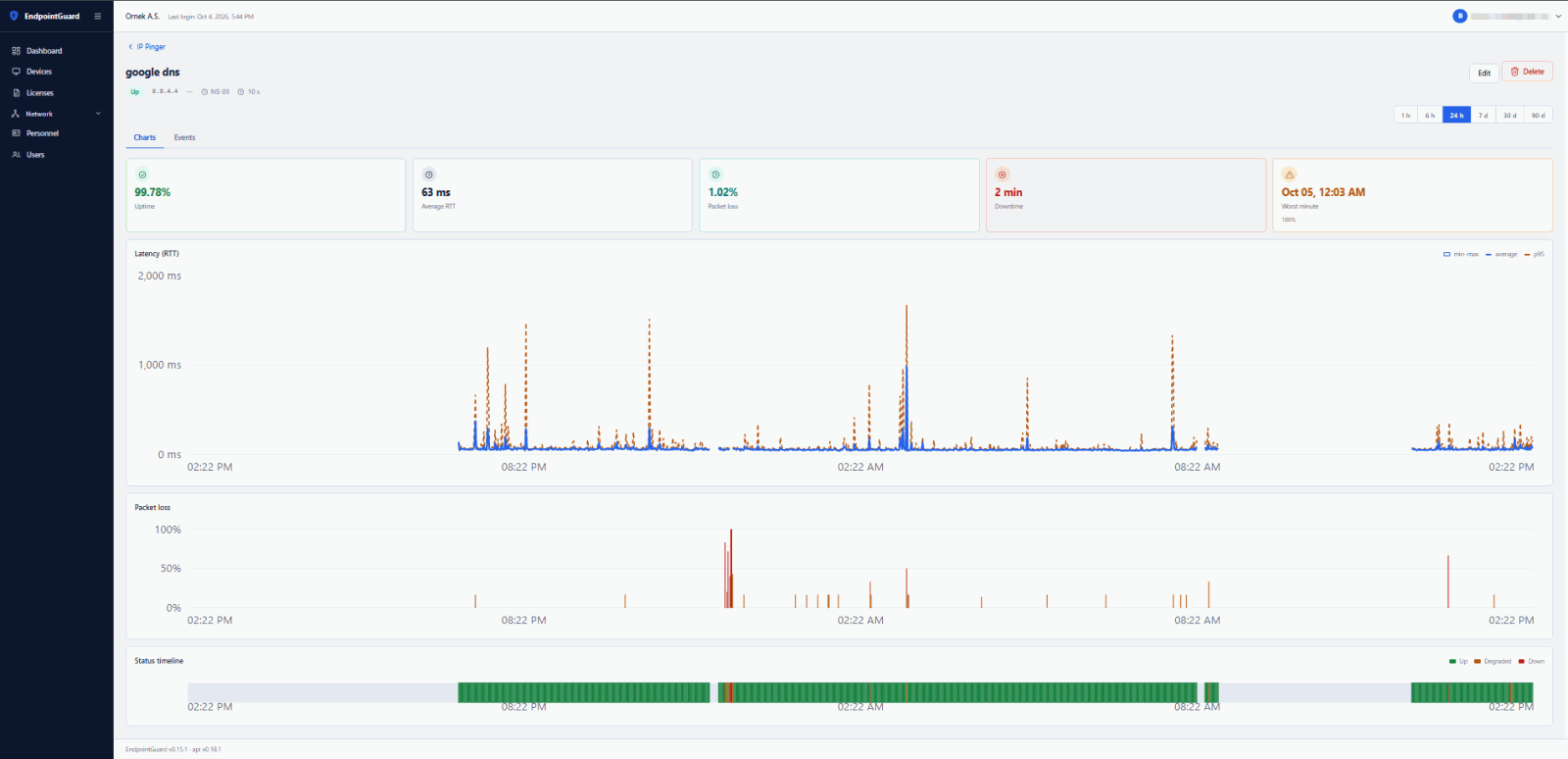Click the Licenses document icon

(x=16, y=93)
